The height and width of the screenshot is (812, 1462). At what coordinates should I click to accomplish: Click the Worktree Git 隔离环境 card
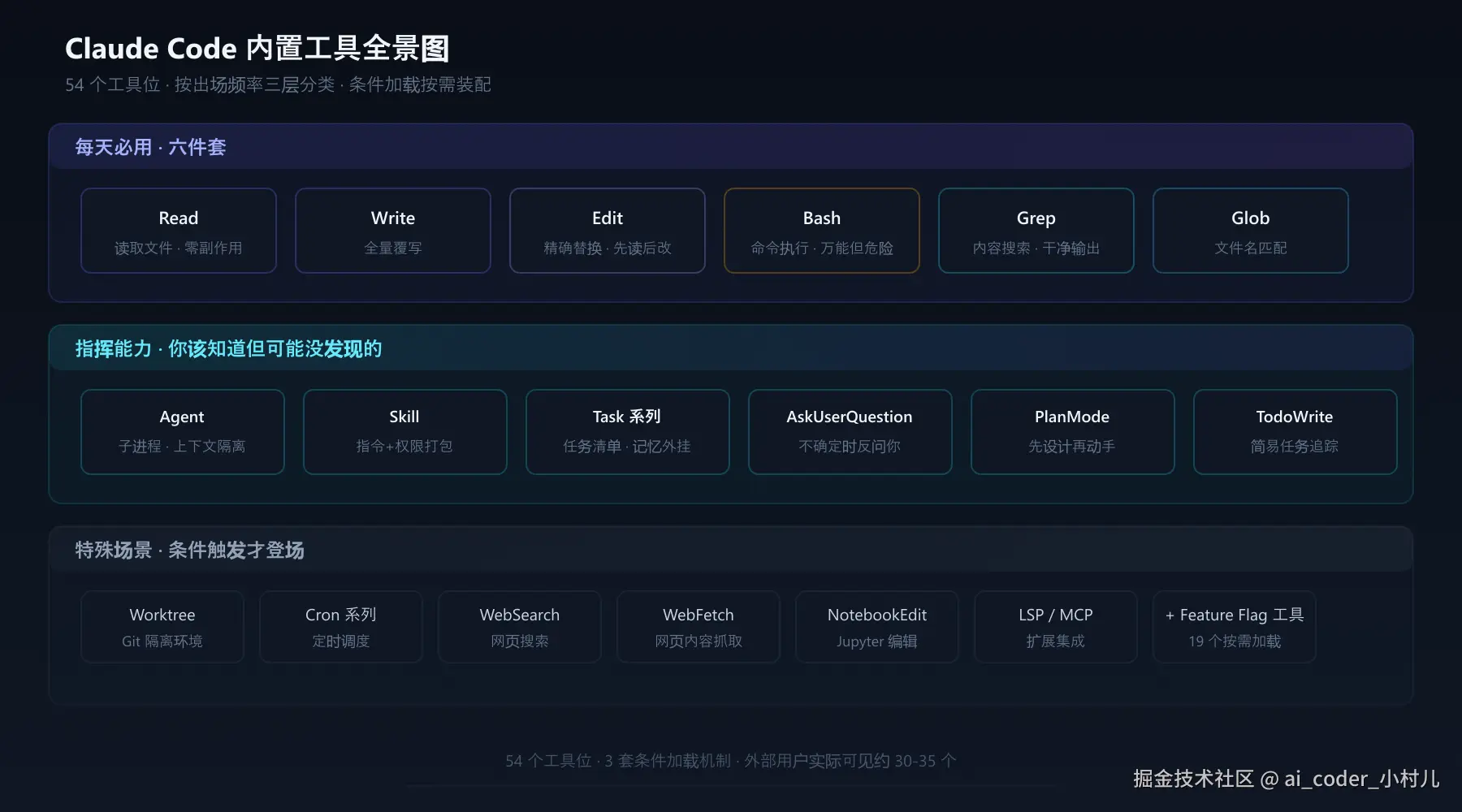click(x=162, y=627)
